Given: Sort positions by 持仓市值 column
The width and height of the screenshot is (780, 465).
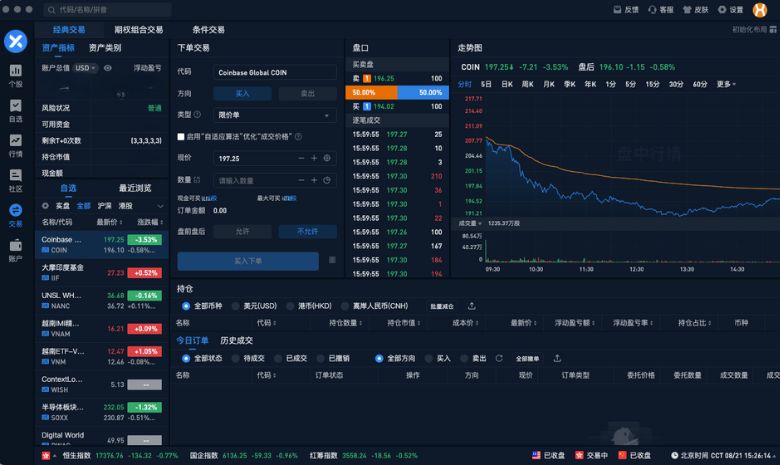Looking at the screenshot, I should 404,323.
